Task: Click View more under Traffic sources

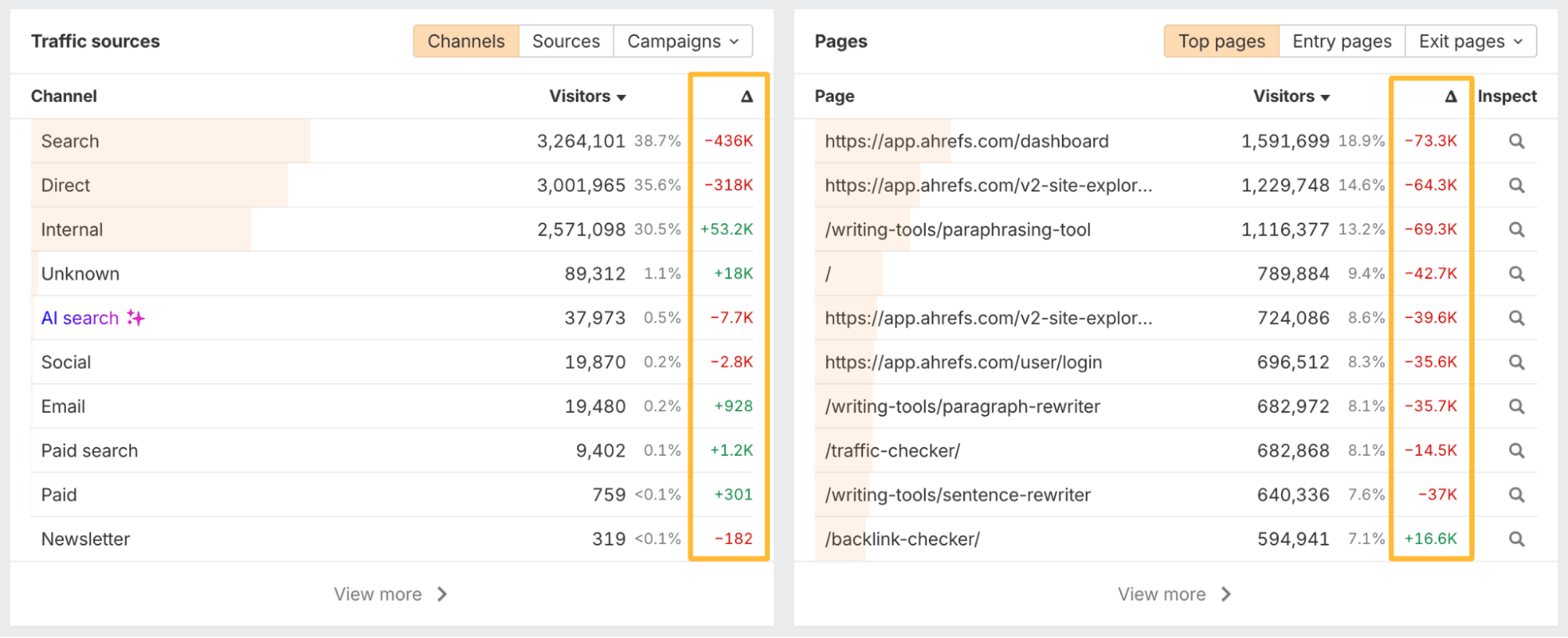Action: point(390,594)
